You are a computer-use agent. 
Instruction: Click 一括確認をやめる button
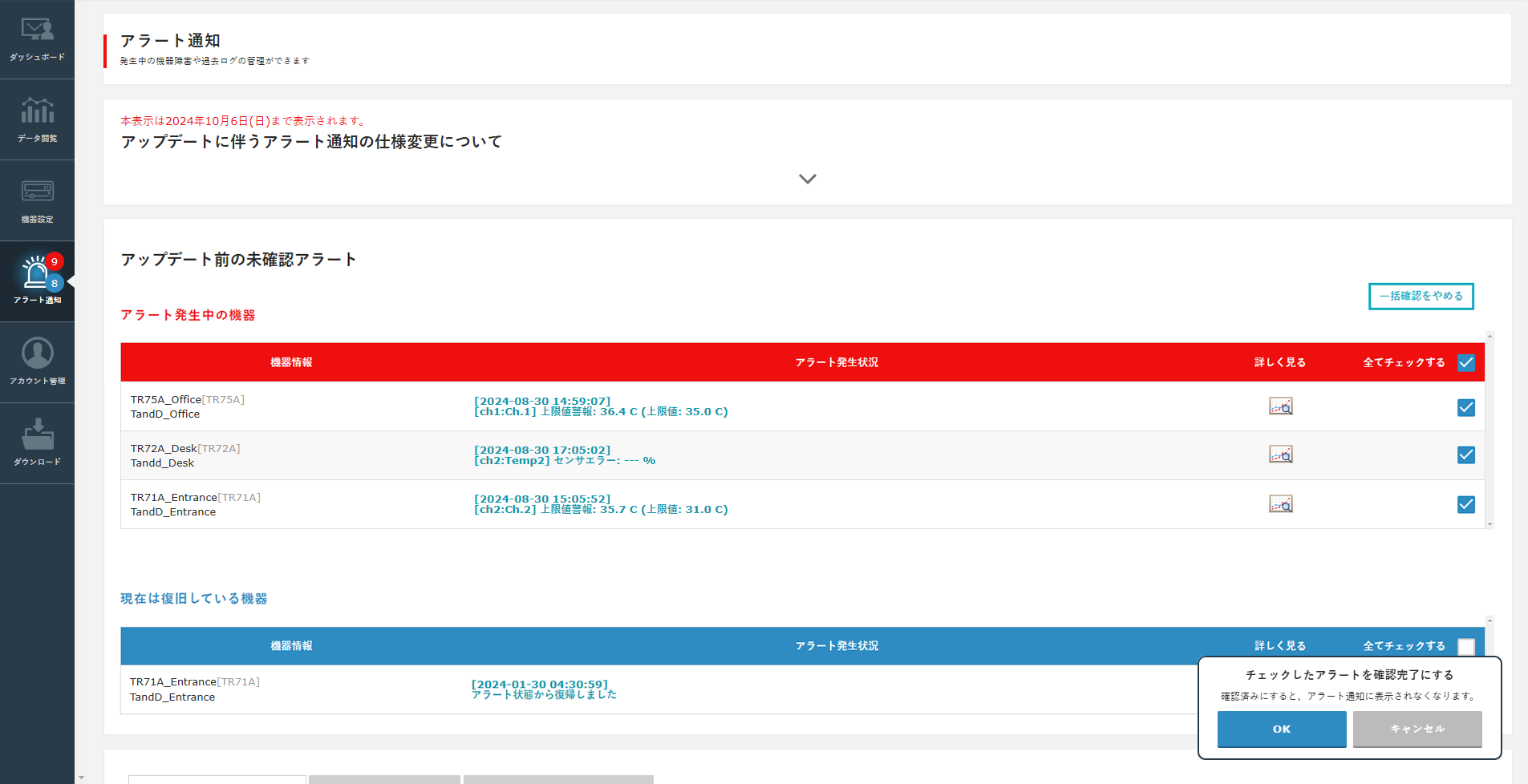click(x=1421, y=296)
